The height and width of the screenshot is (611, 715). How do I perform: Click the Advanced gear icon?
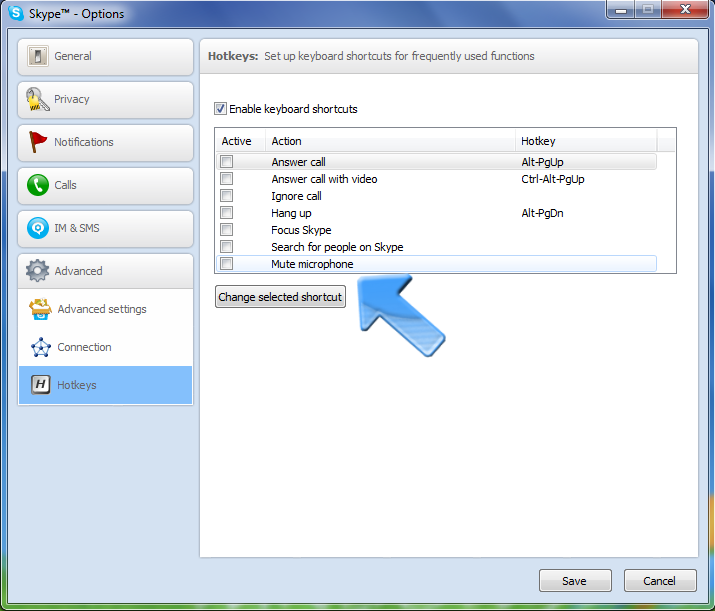click(x=37, y=271)
